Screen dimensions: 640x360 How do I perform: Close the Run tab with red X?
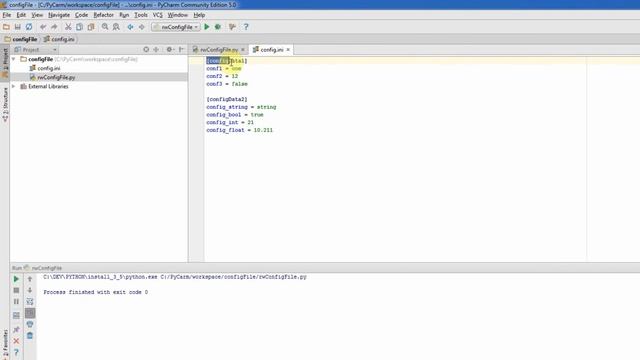(16, 341)
